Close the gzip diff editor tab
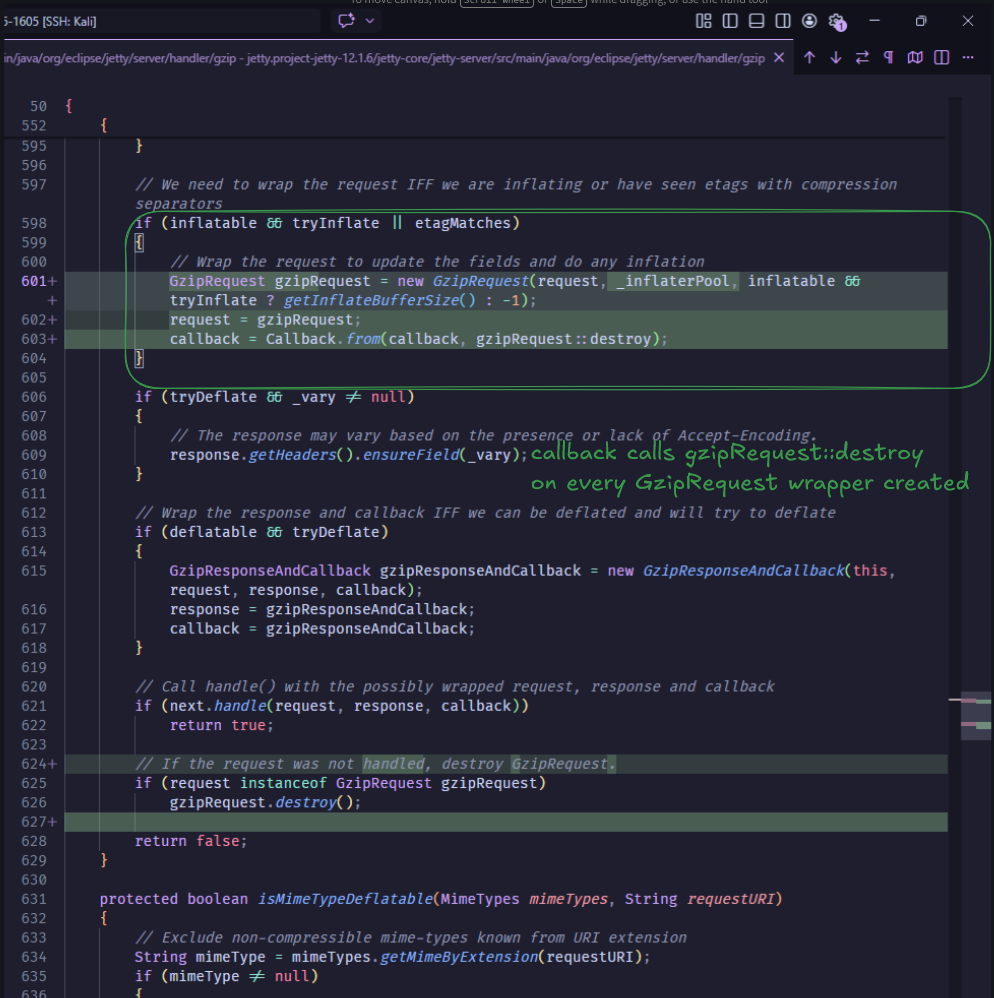994x998 pixels. point(781,58)
